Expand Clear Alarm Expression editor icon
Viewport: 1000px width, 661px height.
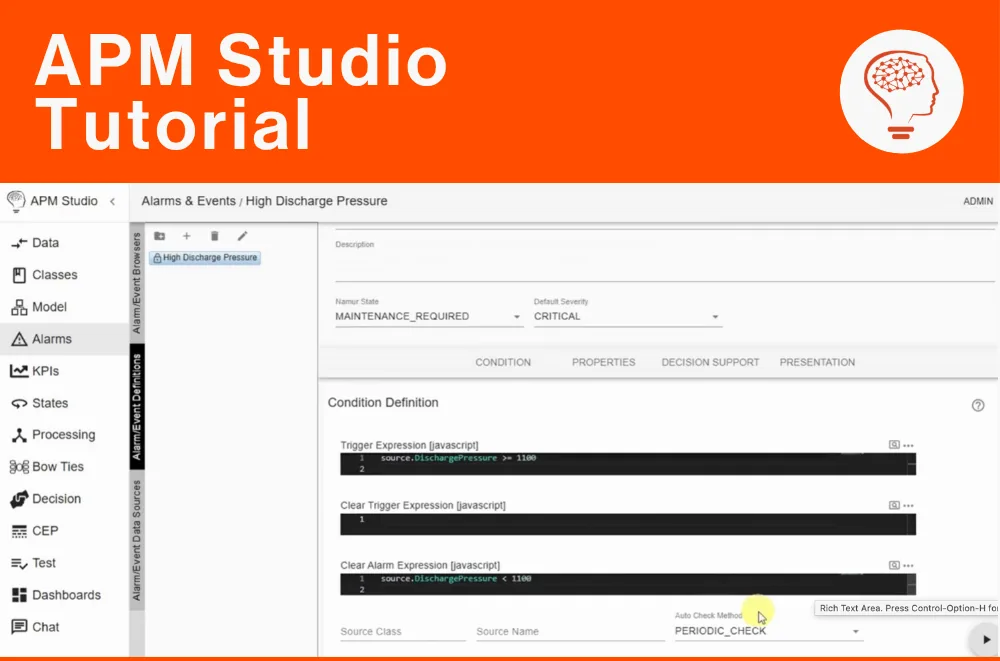click(894, 565)
